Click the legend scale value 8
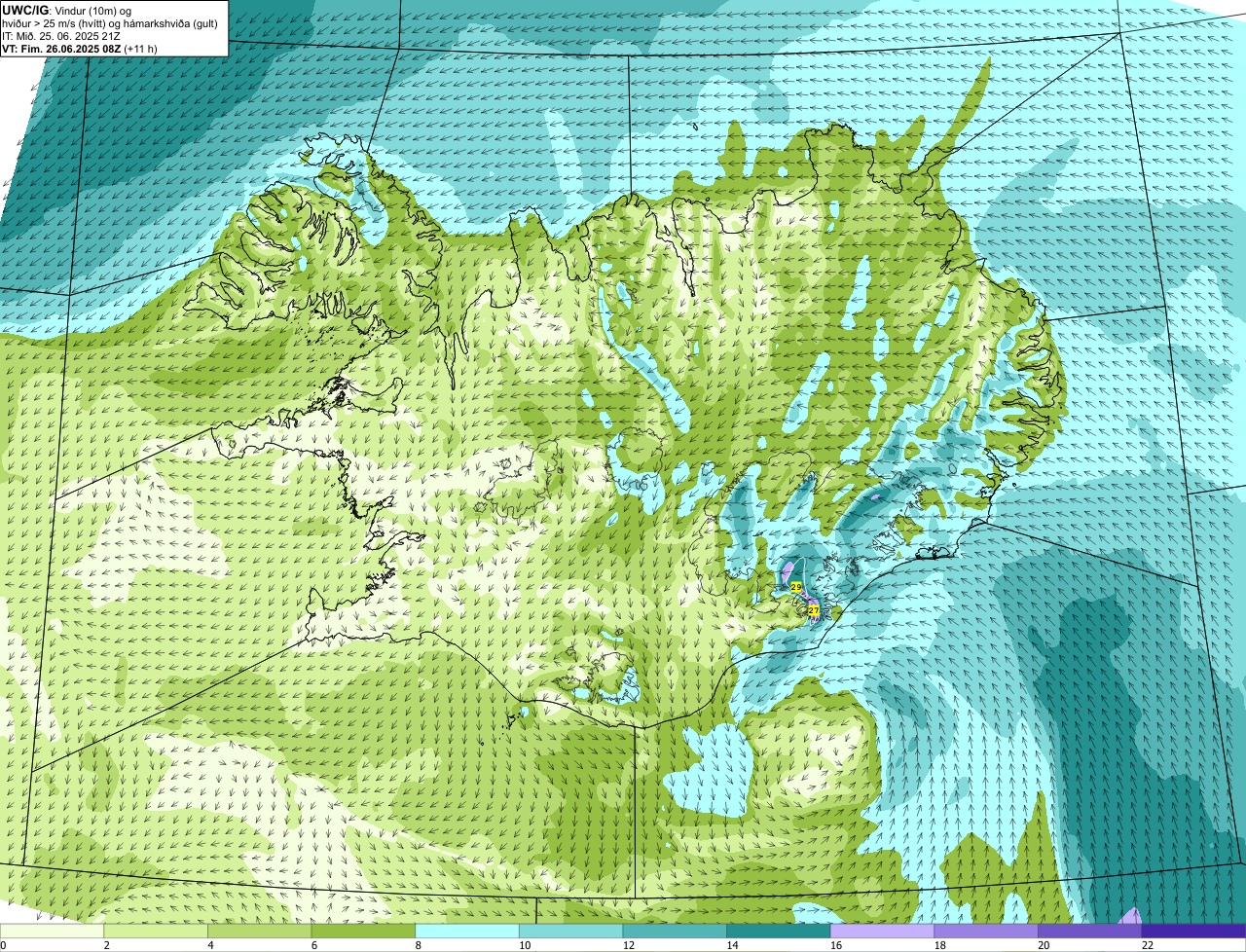This screenshot has width=1246, height=952. (417, 945)
